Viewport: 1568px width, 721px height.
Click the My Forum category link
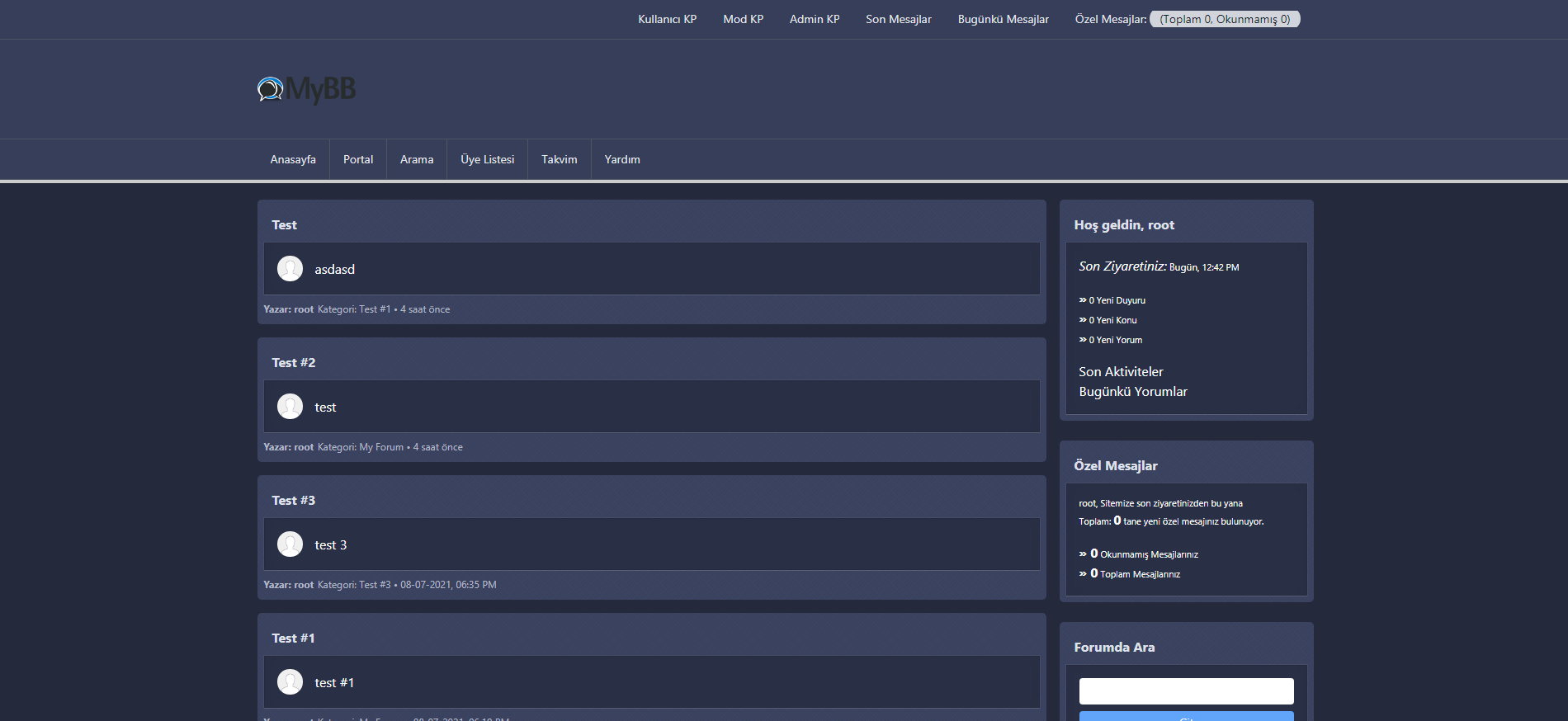(x=381, y=447)
